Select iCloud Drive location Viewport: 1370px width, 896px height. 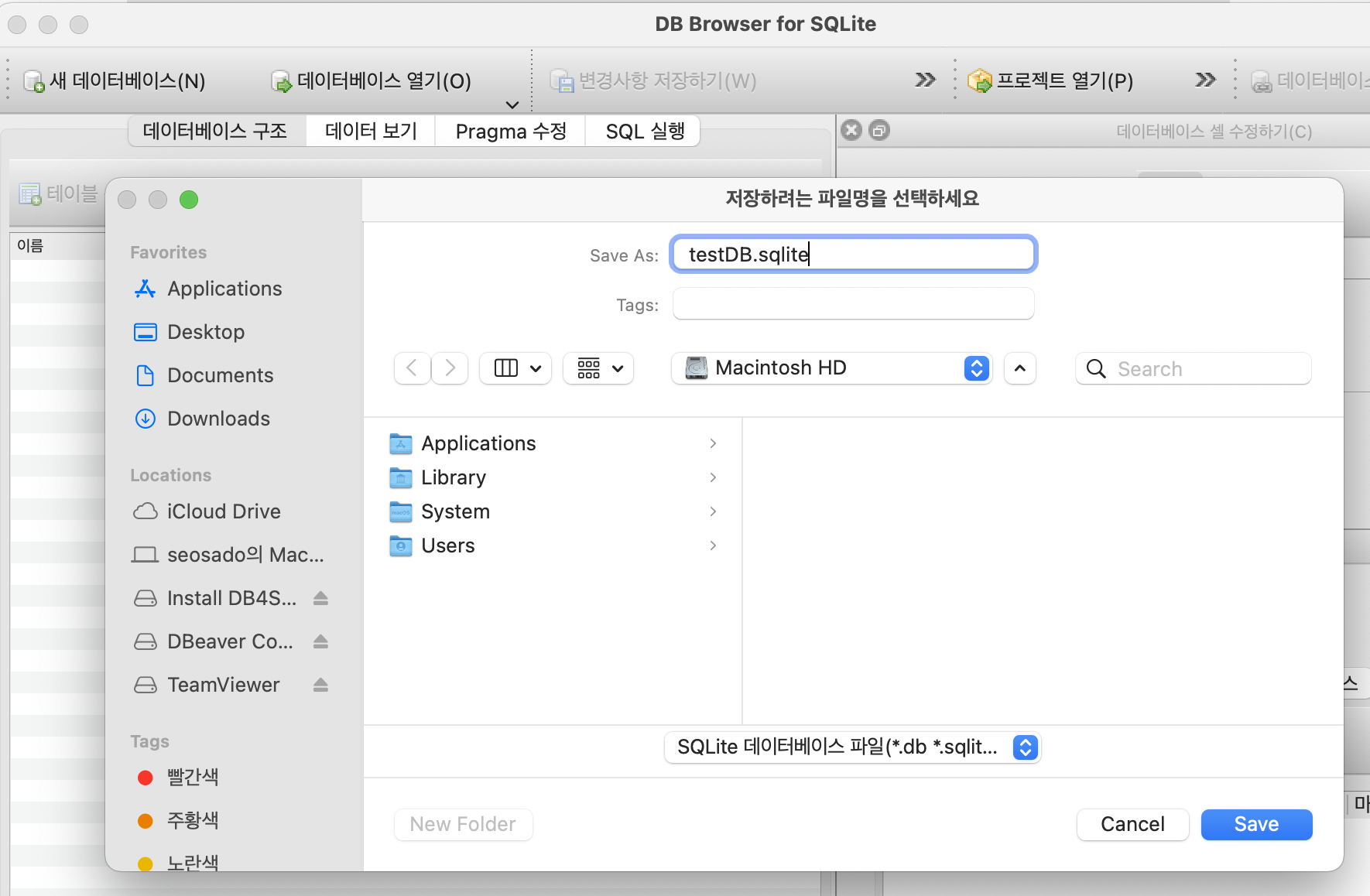coord(224,511)
